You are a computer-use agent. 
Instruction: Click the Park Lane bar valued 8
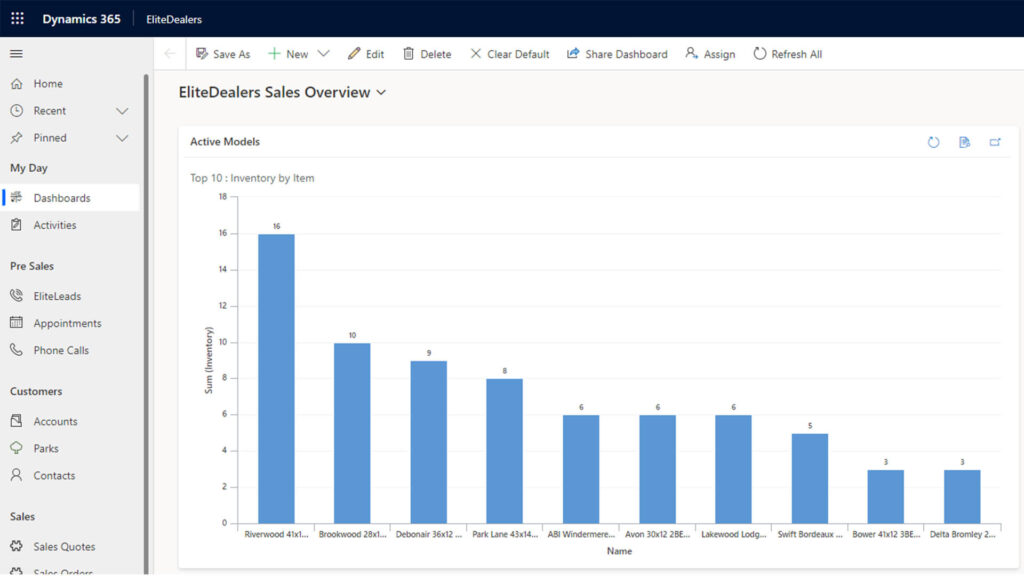click(504, 451)
